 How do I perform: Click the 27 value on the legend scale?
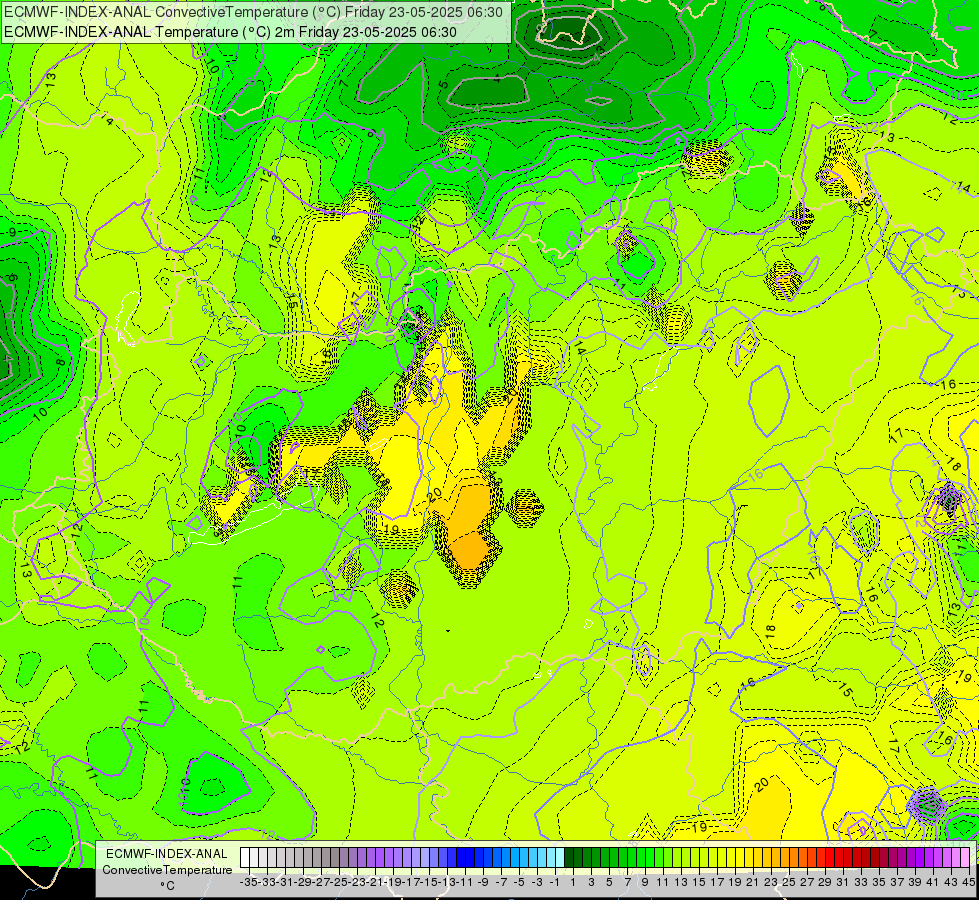807,882
